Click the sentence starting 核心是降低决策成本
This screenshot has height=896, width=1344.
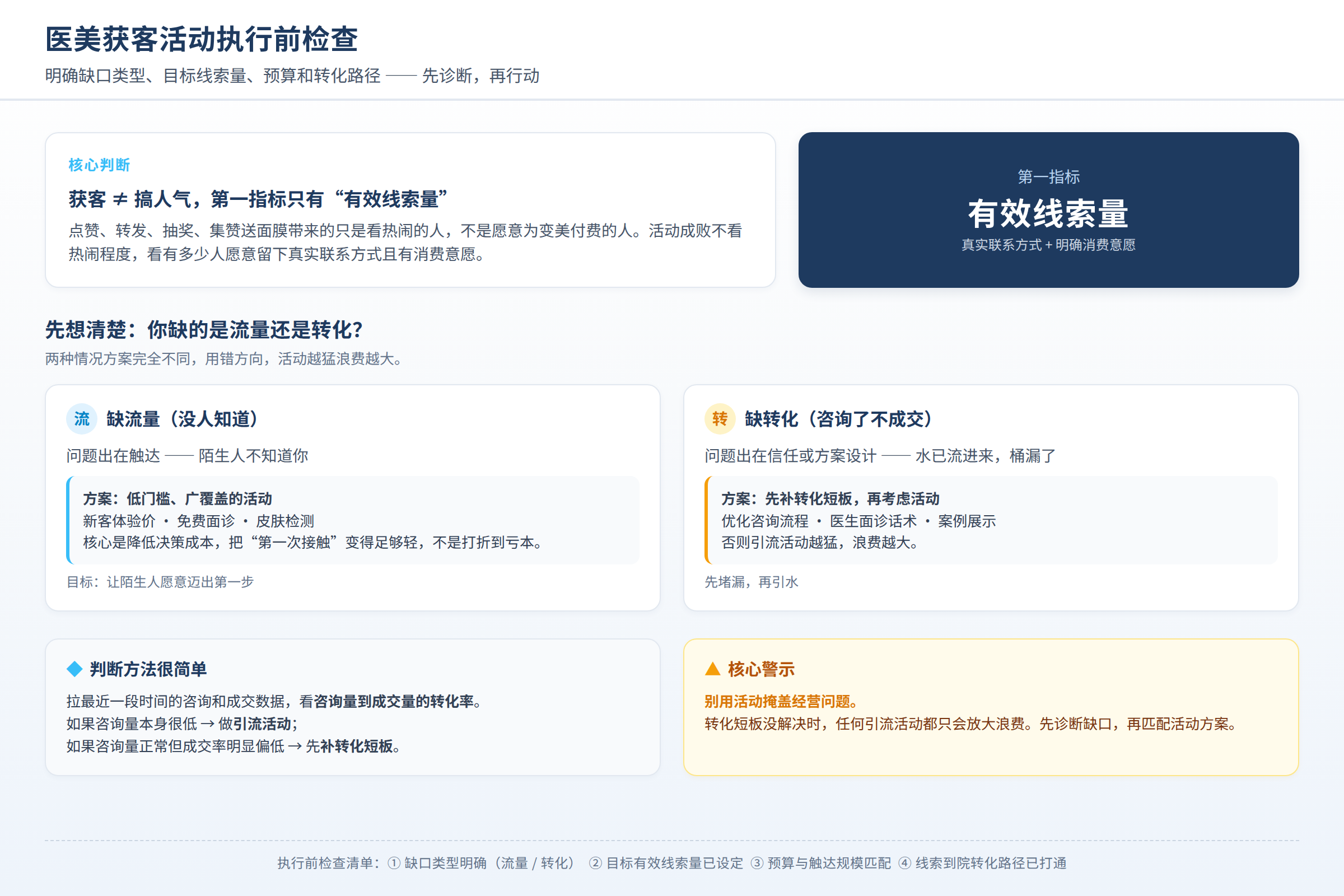[x=312, y=542]
